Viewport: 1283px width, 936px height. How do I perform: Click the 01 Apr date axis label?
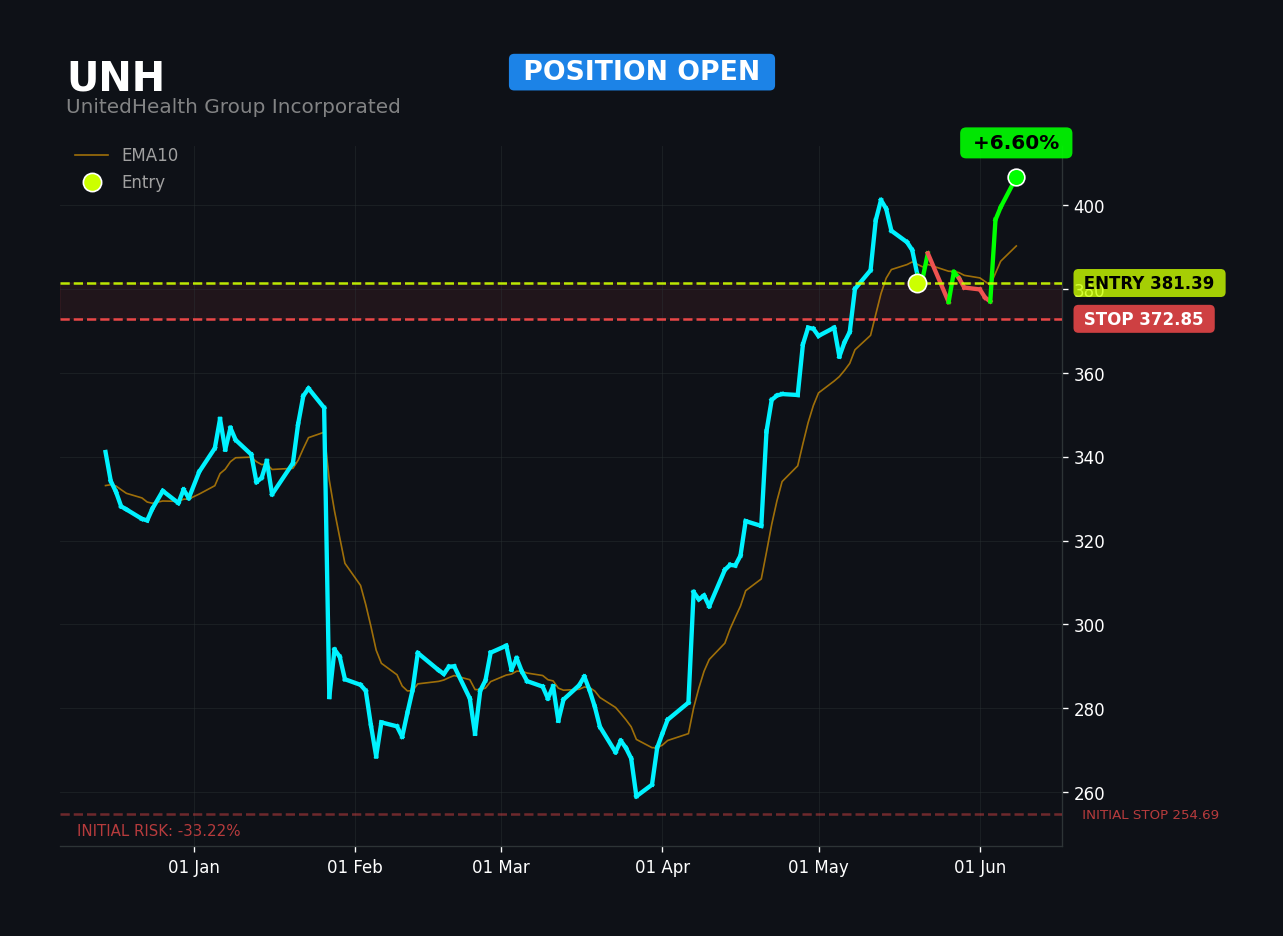[x=662, y=867]
